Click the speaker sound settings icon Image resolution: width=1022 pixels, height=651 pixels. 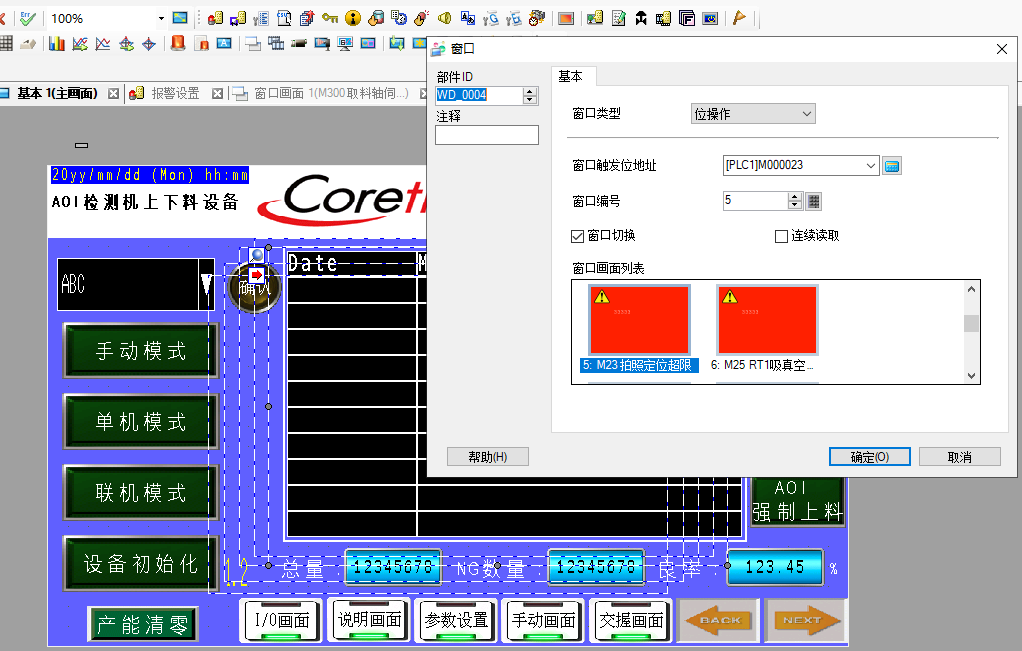[444, 18]
